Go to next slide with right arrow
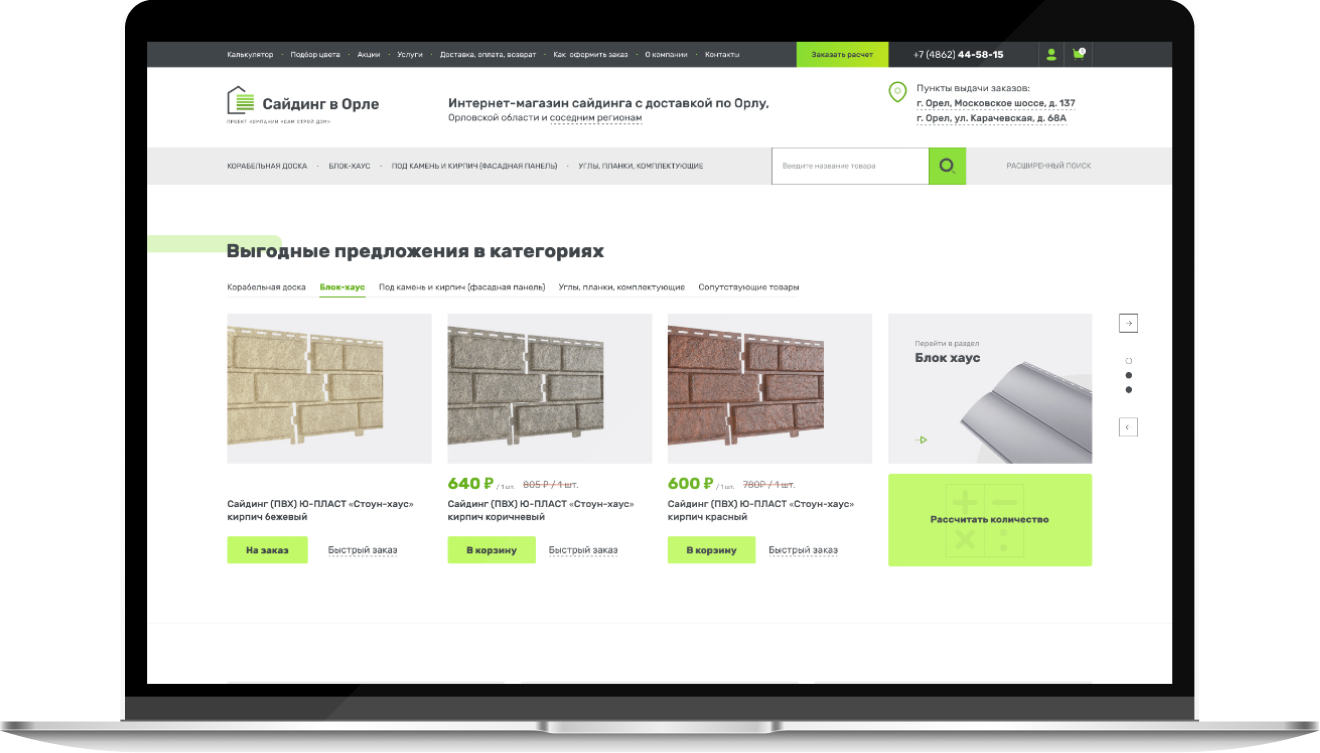Image resolution: width=1320 pixels, height=753 pixels. (x=1128, y=323)
